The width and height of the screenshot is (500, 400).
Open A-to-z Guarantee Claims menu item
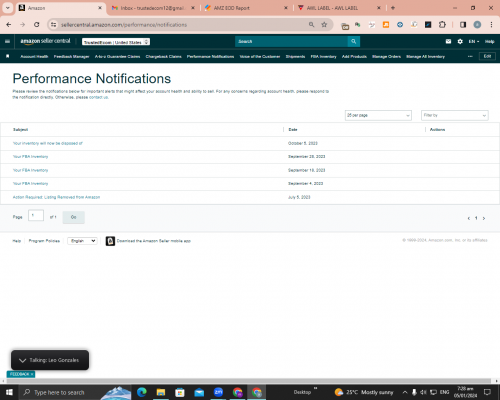[117, 56]
